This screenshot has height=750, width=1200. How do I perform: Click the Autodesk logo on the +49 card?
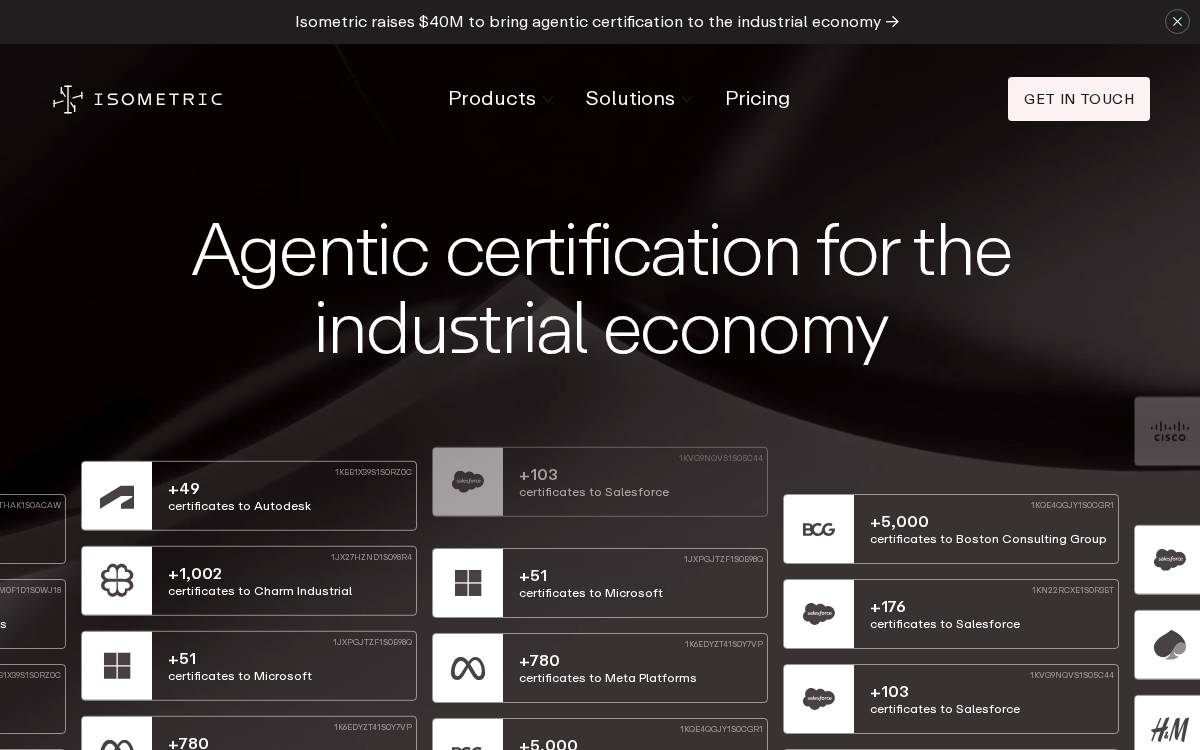(x=117, y=496)
